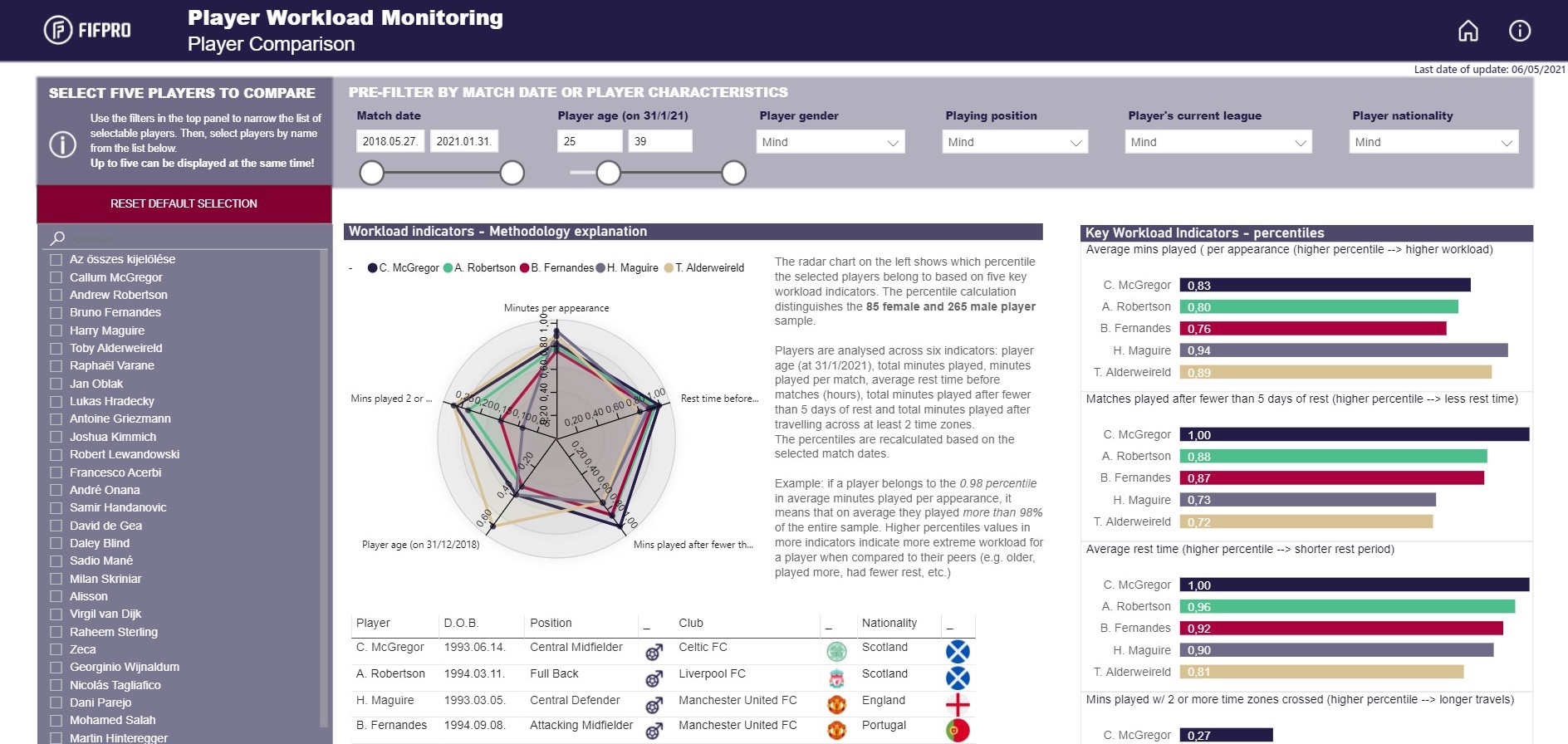This screenshot has height=744, width=1568.
Task: Toggle the Robert Lewandowski checkbox
Action: [56, 455]
